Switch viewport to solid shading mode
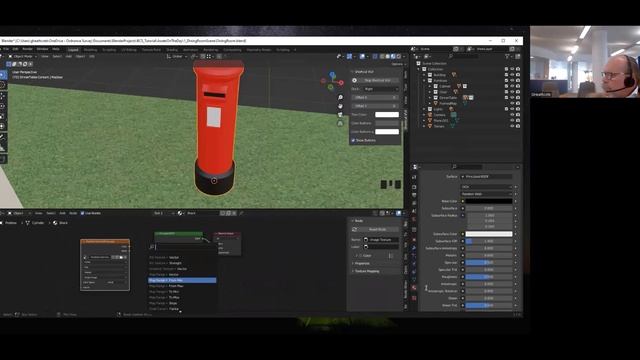 tap(387, 56)
